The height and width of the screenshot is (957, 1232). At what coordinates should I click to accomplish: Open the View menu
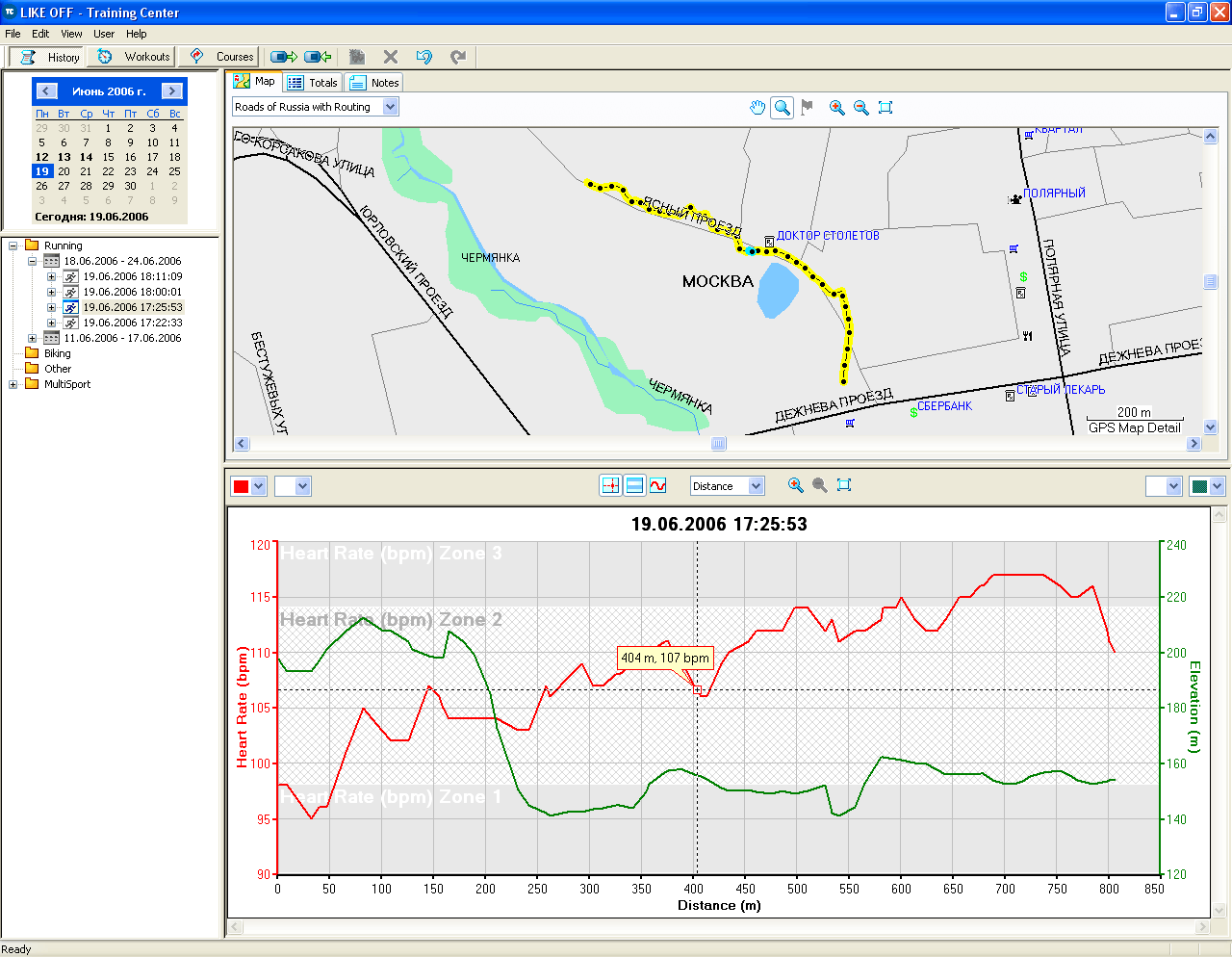tap(71, 34)
